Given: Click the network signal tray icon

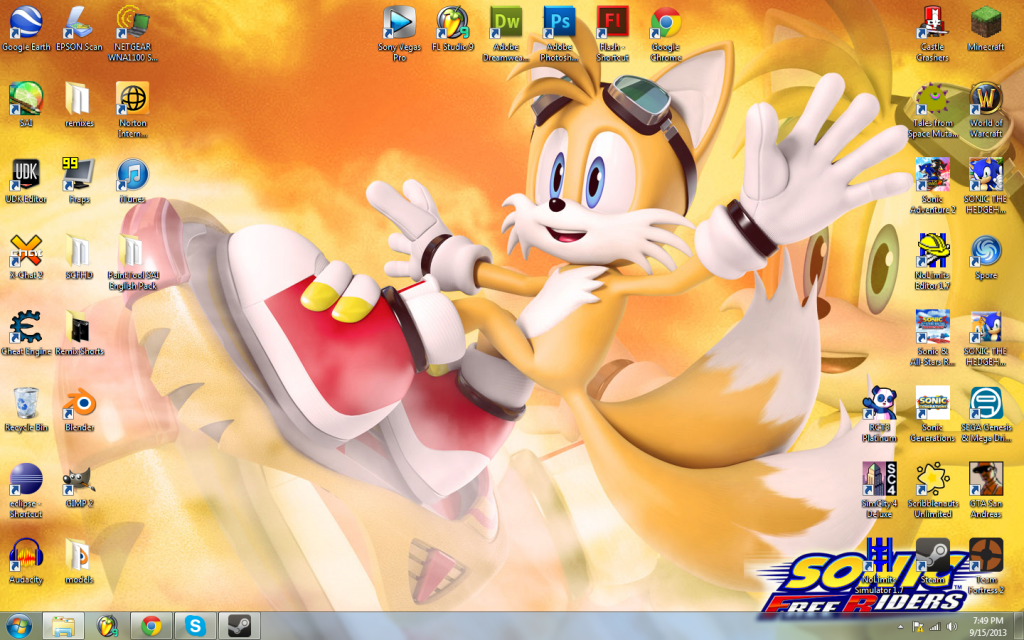Looking at the screenshot, I should [x=935, y=627].
